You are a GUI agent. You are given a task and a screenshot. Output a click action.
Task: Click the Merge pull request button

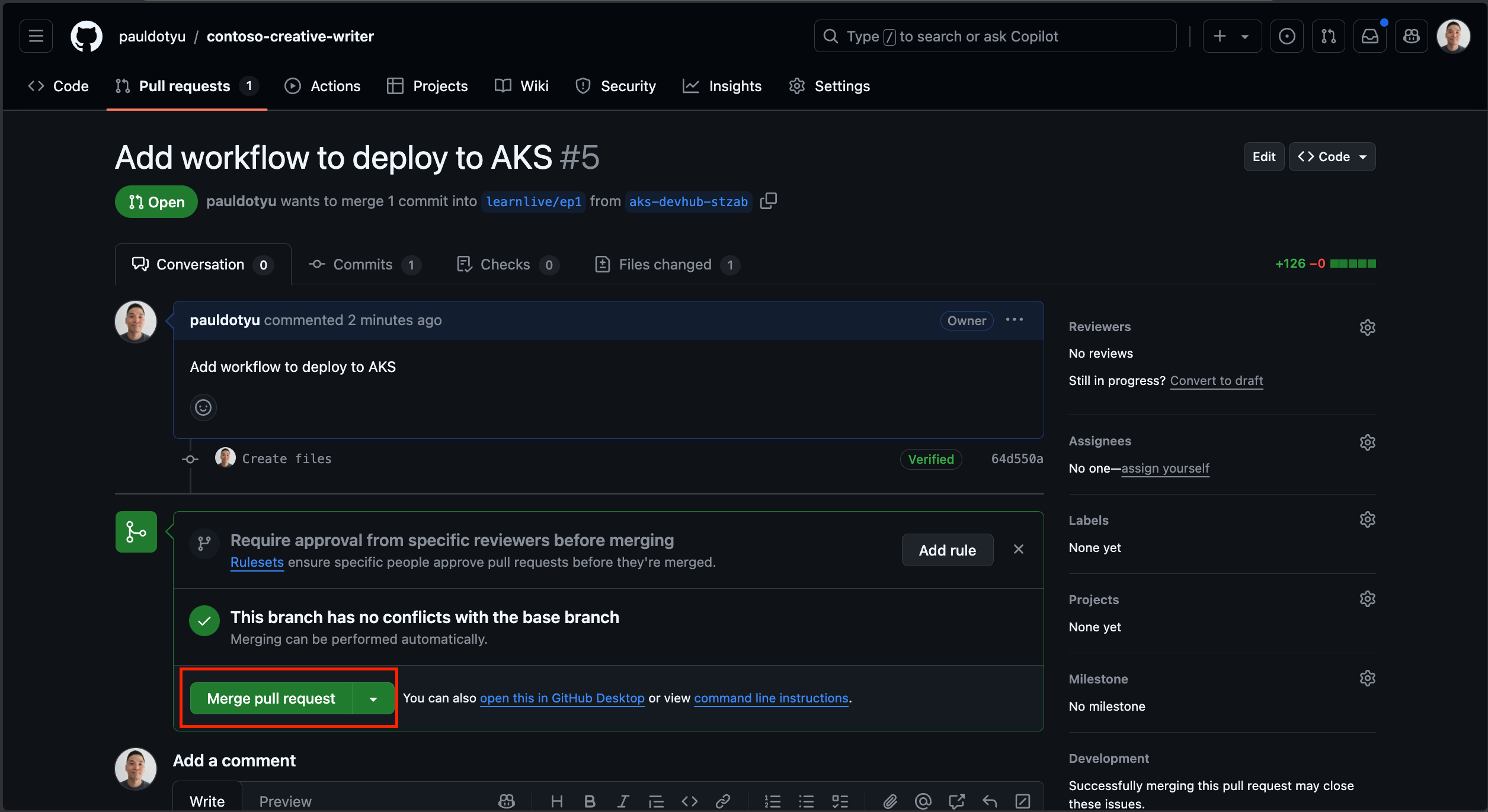271,699
